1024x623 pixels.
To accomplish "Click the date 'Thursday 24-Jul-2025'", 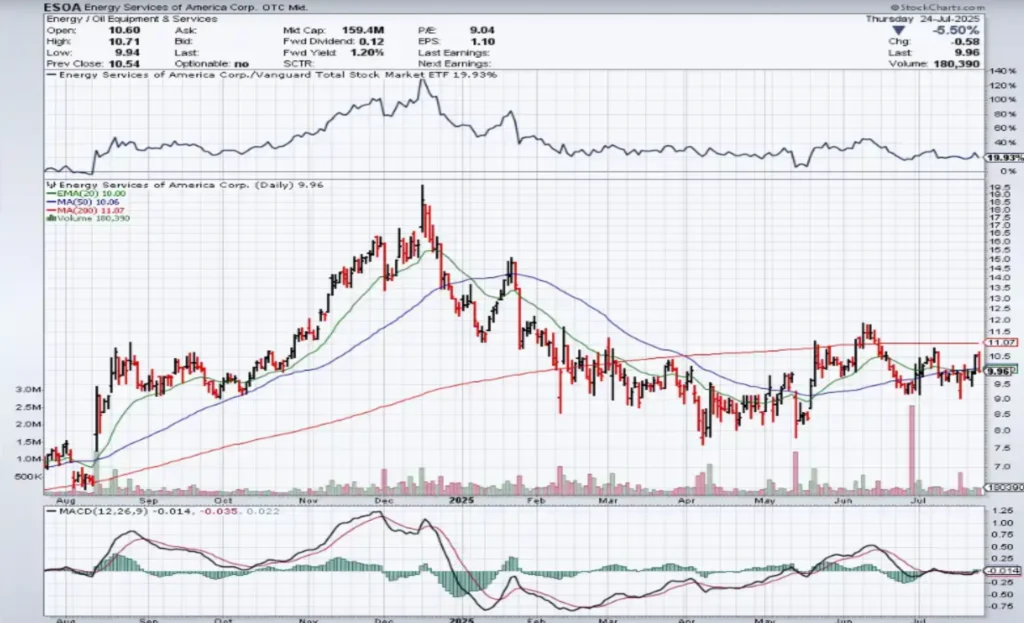I will tap(923, 19).
